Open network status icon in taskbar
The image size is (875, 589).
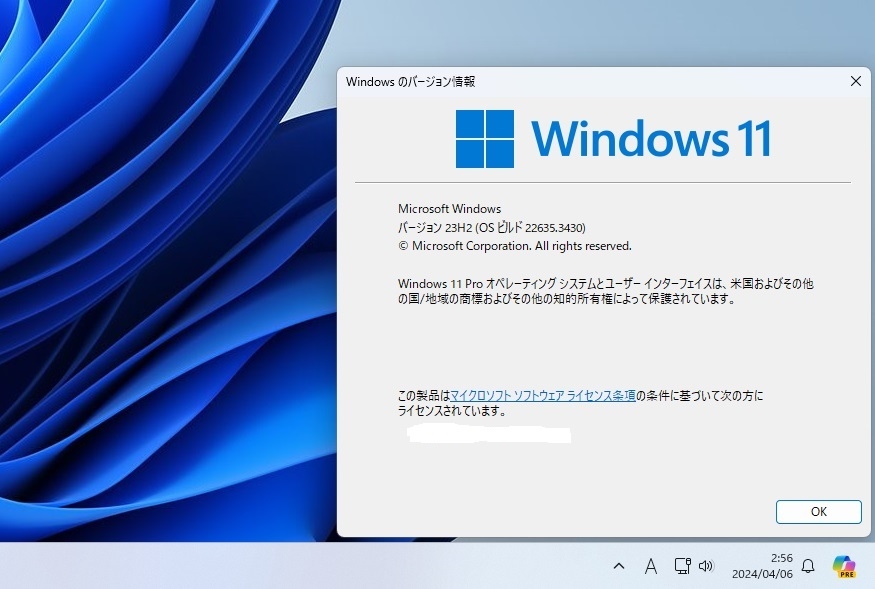(x=682, y=566)
